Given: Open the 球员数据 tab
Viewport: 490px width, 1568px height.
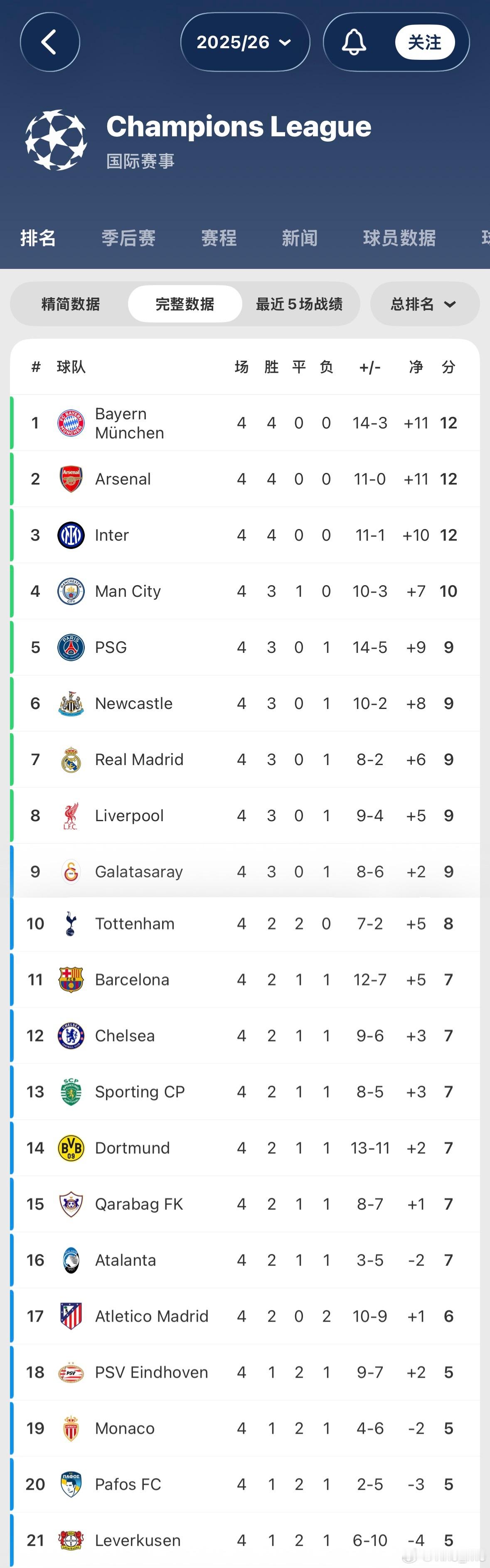Looking at the screenshot, I should pyautogui.click(x=399, y=238).
